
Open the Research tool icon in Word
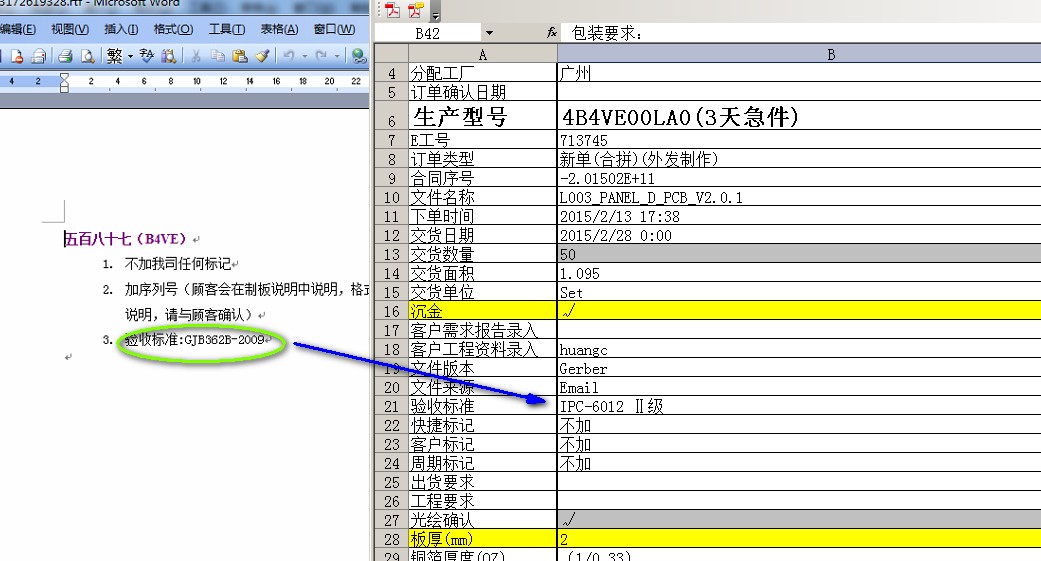pyautogui.click(x=169, y=56)
